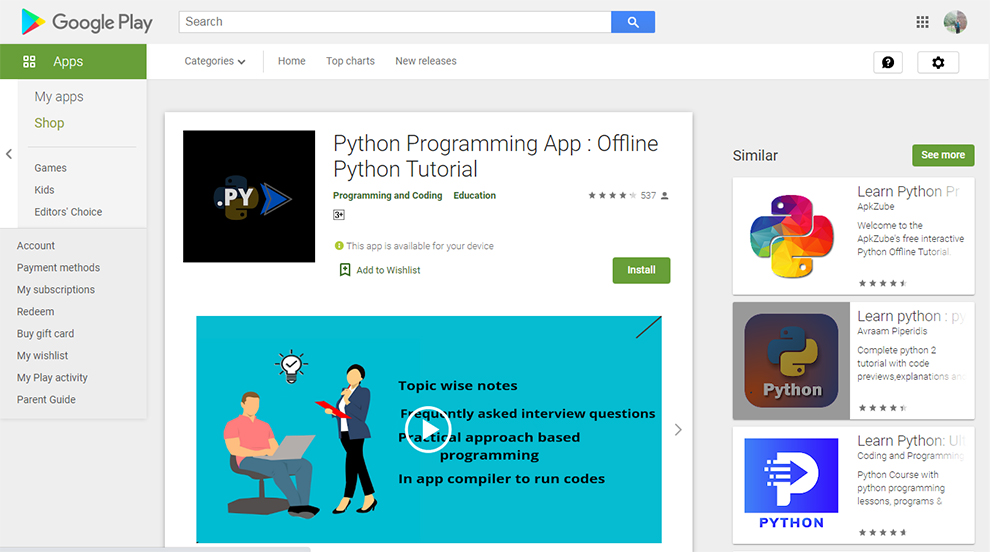The width and height of the screenshot is (990, 552).
Task: Show next screenshot with right chevron
Action: (x=678, y=429)
